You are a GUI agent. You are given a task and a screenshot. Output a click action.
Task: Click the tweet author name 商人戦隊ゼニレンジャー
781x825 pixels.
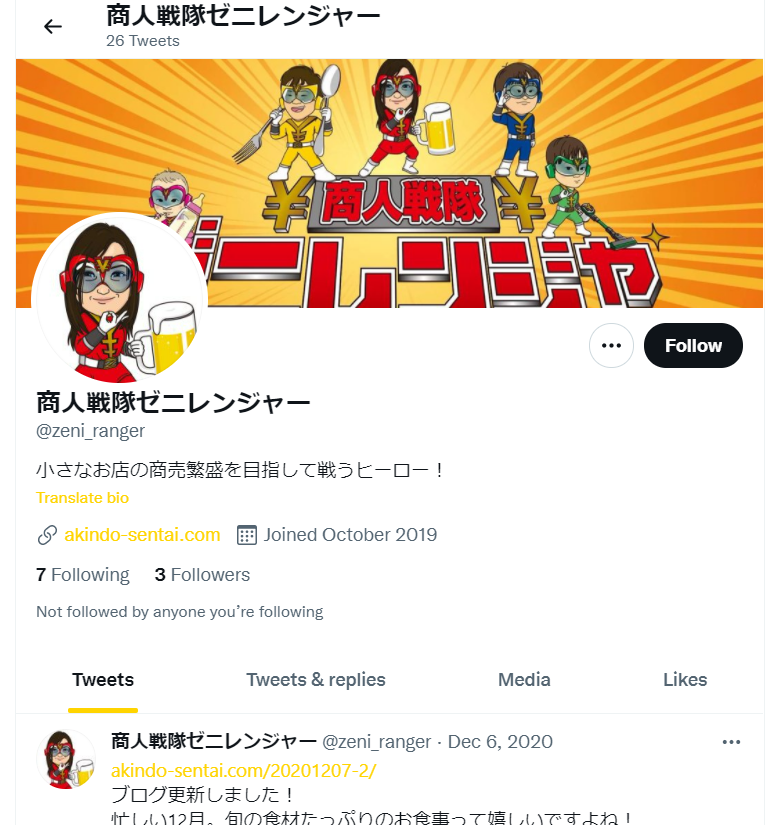point(214,741)
